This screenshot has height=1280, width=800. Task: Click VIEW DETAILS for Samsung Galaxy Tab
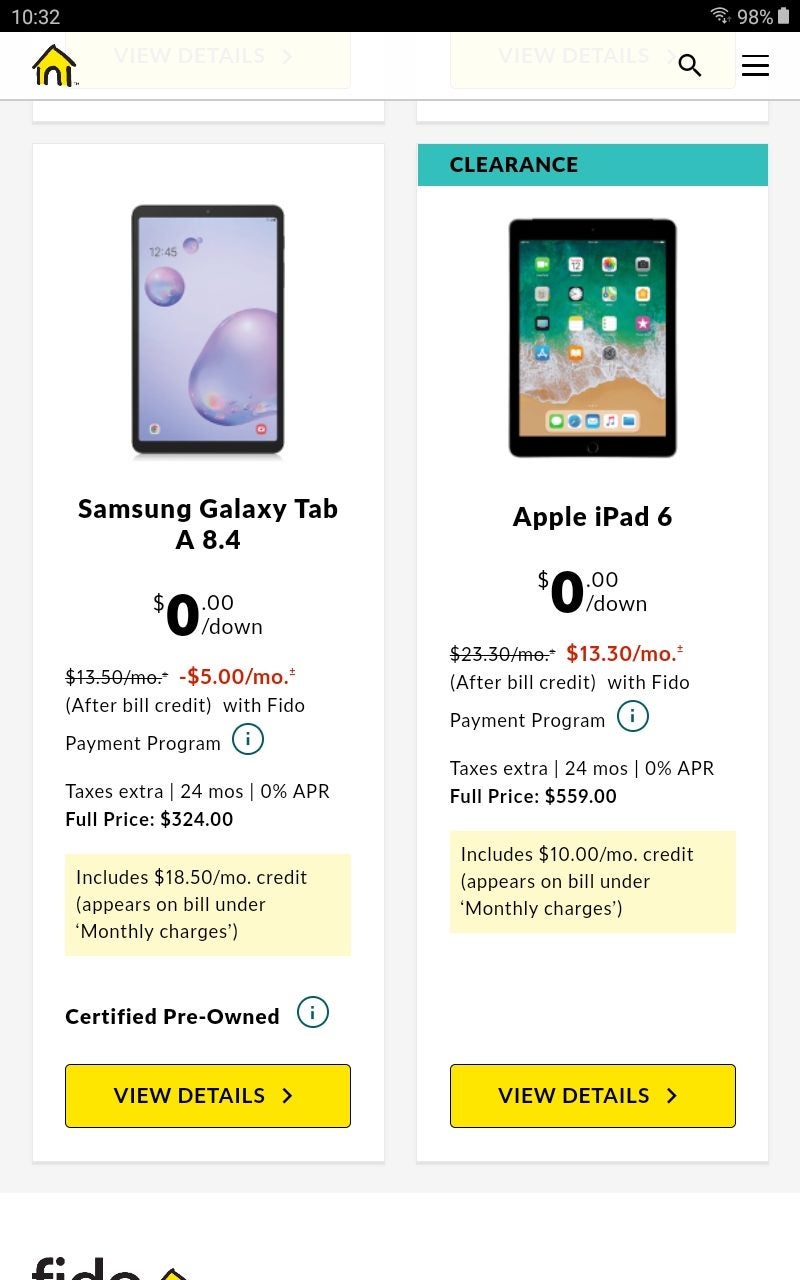(x=207, y=1096)
